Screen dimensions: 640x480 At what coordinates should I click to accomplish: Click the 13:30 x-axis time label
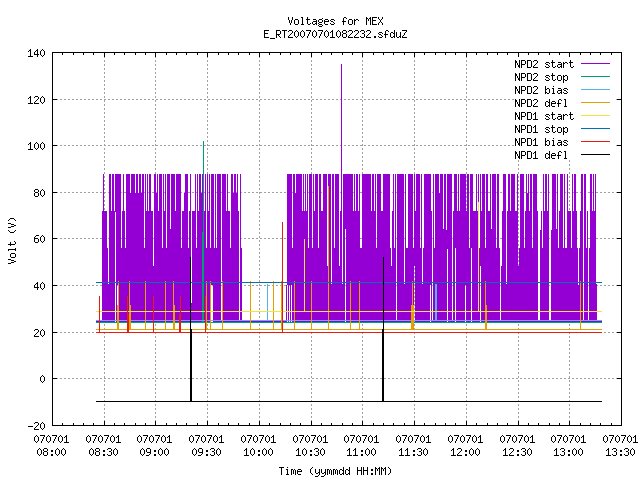click(x=620, y=452)
